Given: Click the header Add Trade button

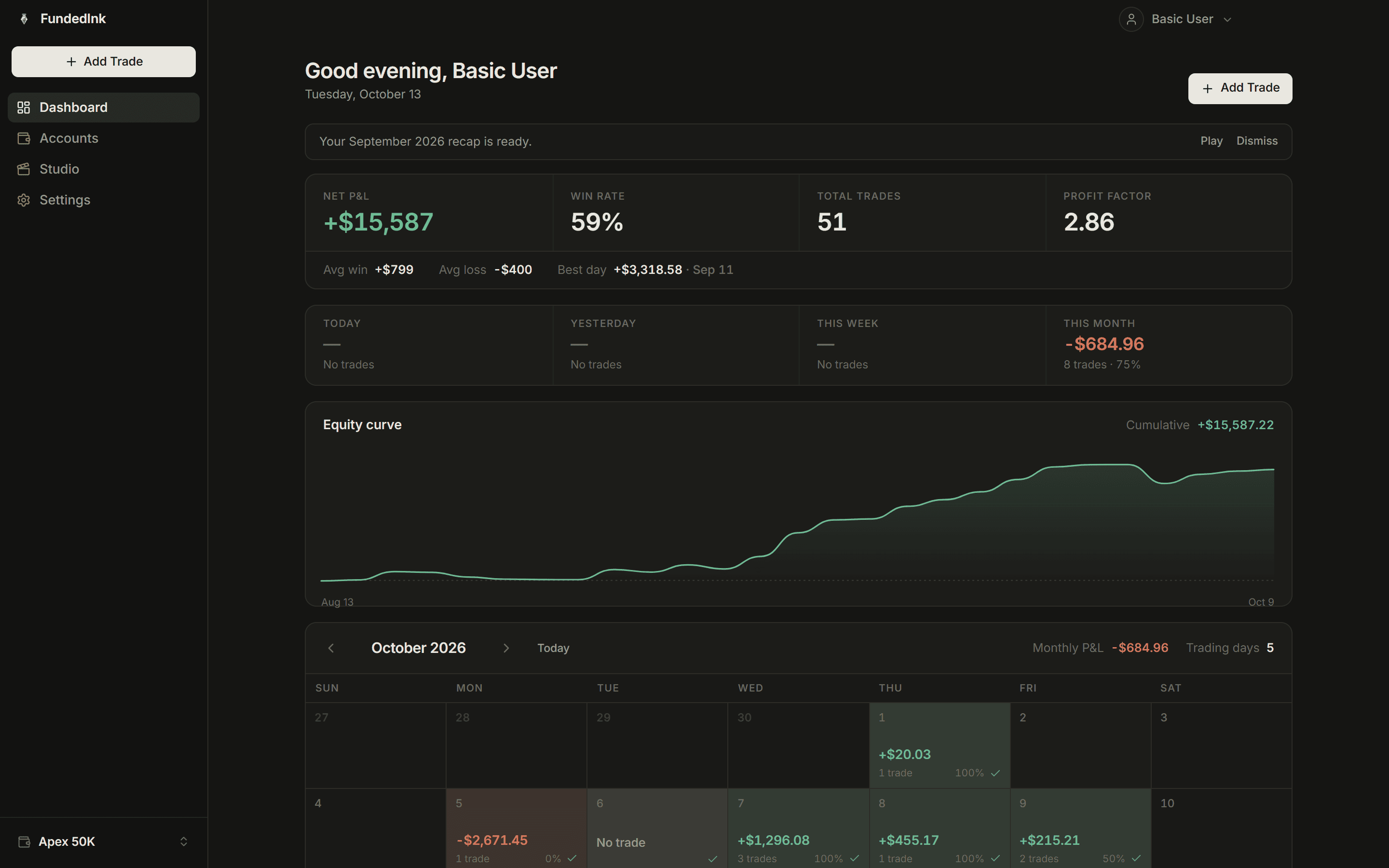Looking at the screenshot, I should [x=1240, y=88].
